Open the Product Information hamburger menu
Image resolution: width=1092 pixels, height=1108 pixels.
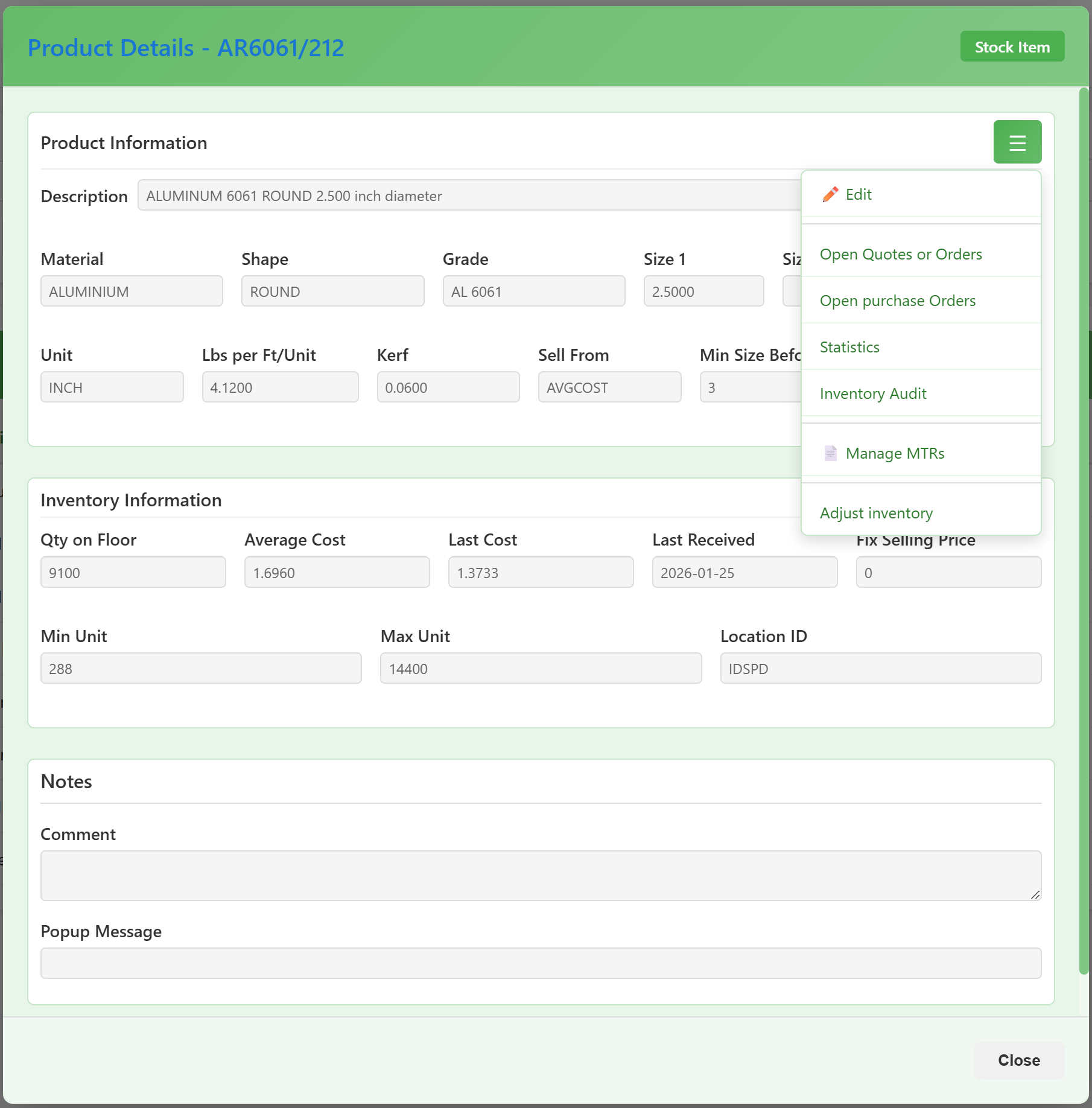[x=1017, y=141]
